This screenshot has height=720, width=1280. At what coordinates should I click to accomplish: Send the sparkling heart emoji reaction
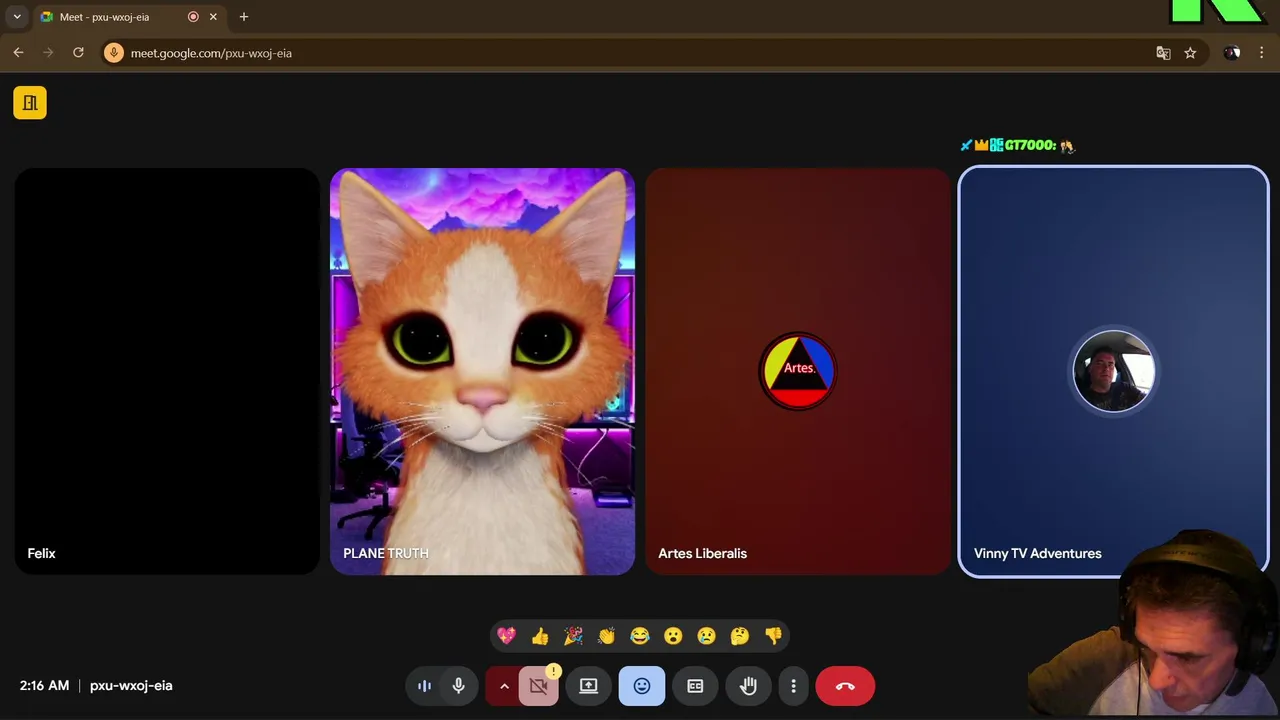pyautogui.click(x=507, y=636)
